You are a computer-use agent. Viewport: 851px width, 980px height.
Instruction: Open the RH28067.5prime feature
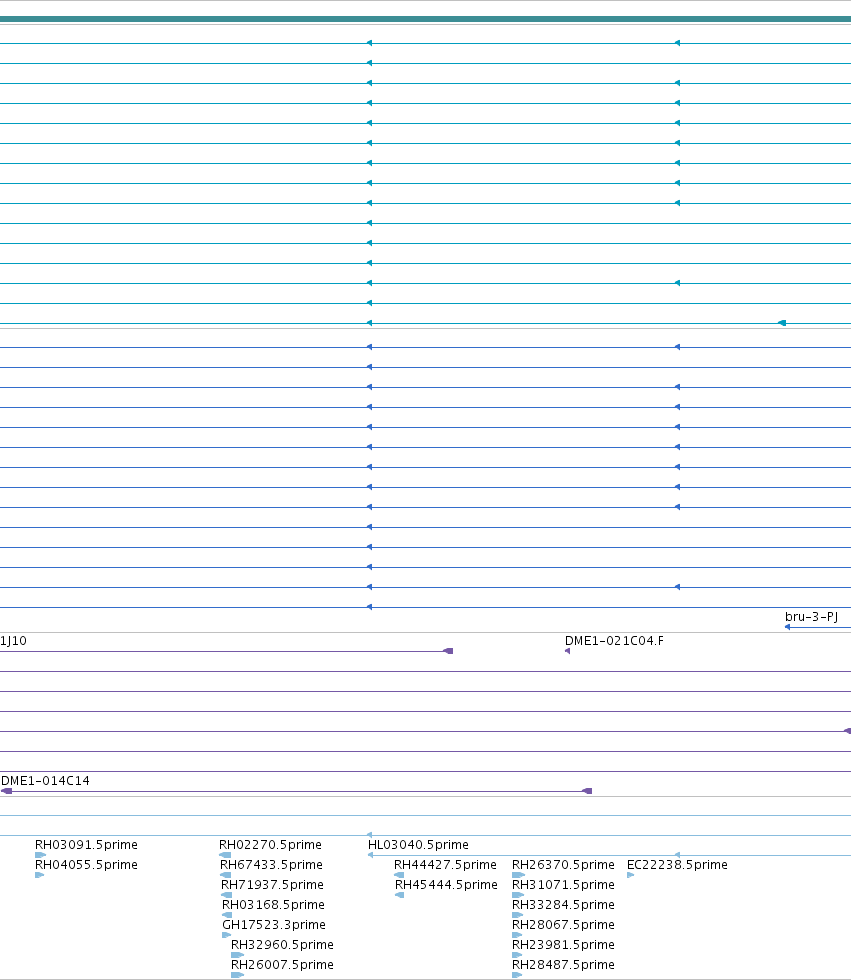(563, 924)
